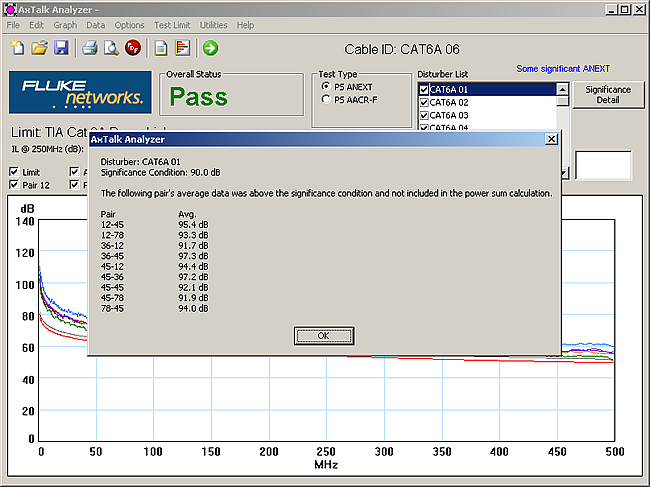The width and height of the screenshot is (650, 487).
Task: Open the Graph menu
Action: coord(65,25)
